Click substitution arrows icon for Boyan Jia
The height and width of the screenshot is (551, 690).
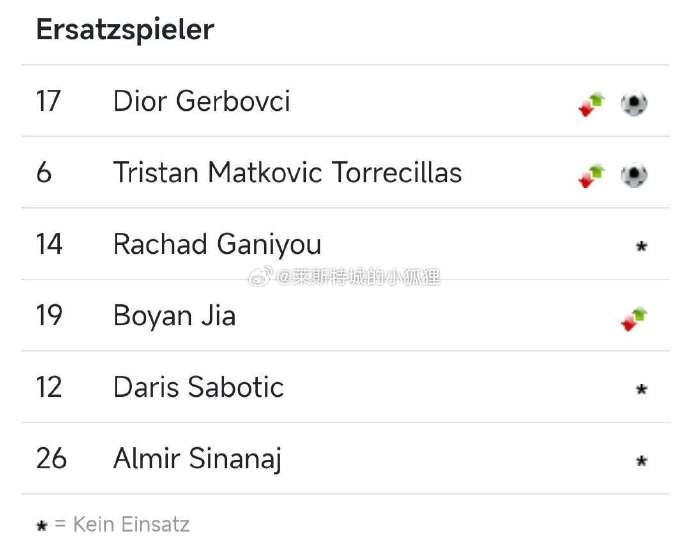(x=634, y=319)
